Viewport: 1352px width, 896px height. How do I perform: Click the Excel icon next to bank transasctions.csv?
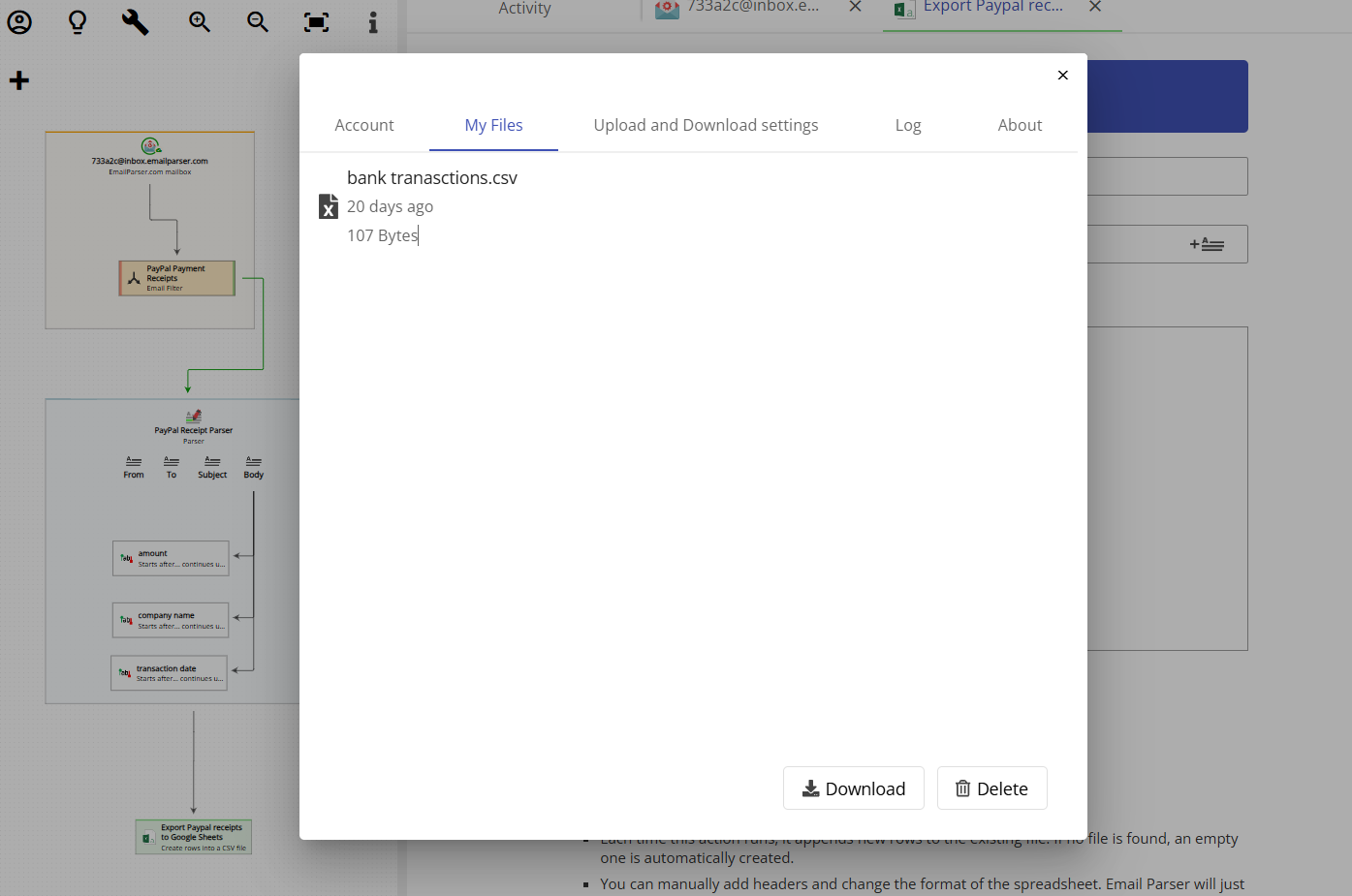[x=328, y=205]
